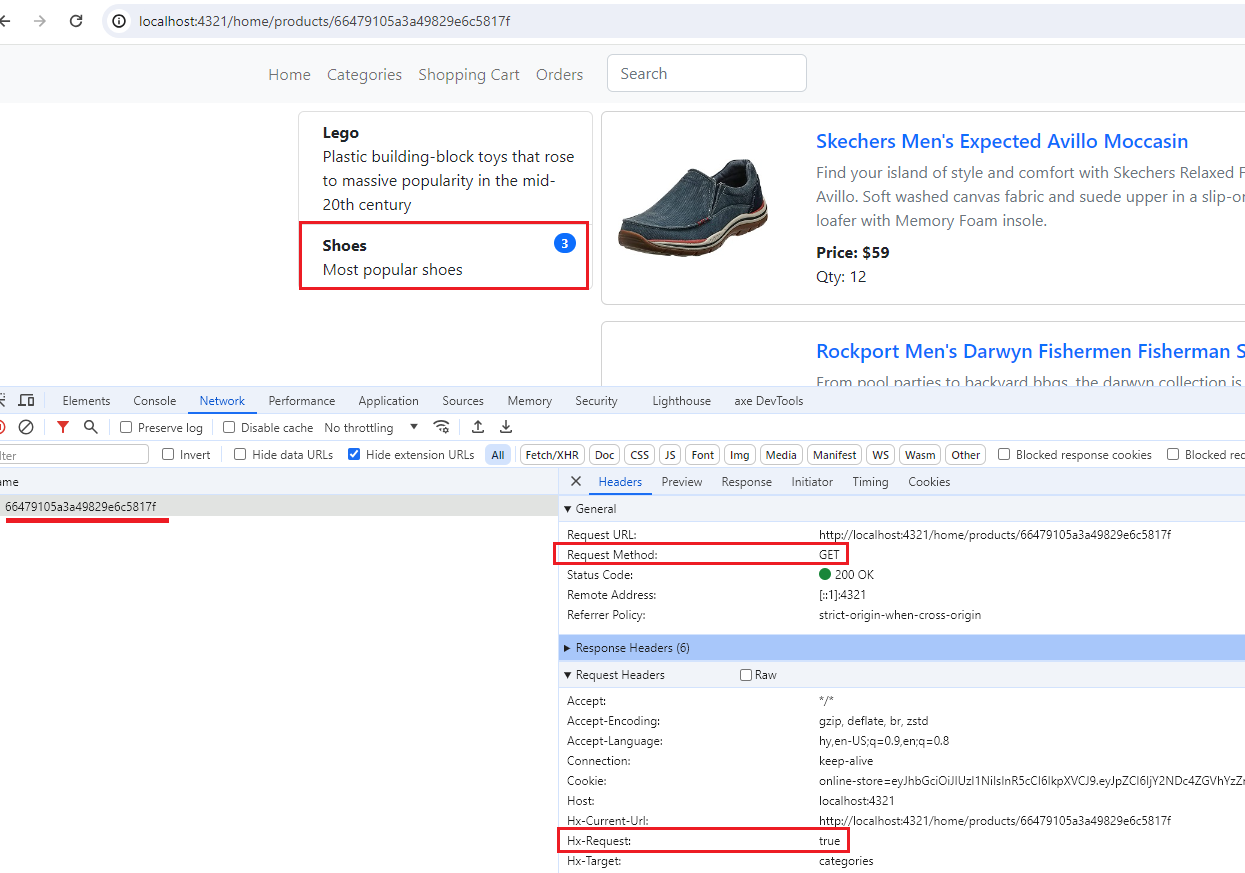Open the No throttling dropdown
The width and height of the screenshot is (1245, 873).
click(x=371, y=427)
